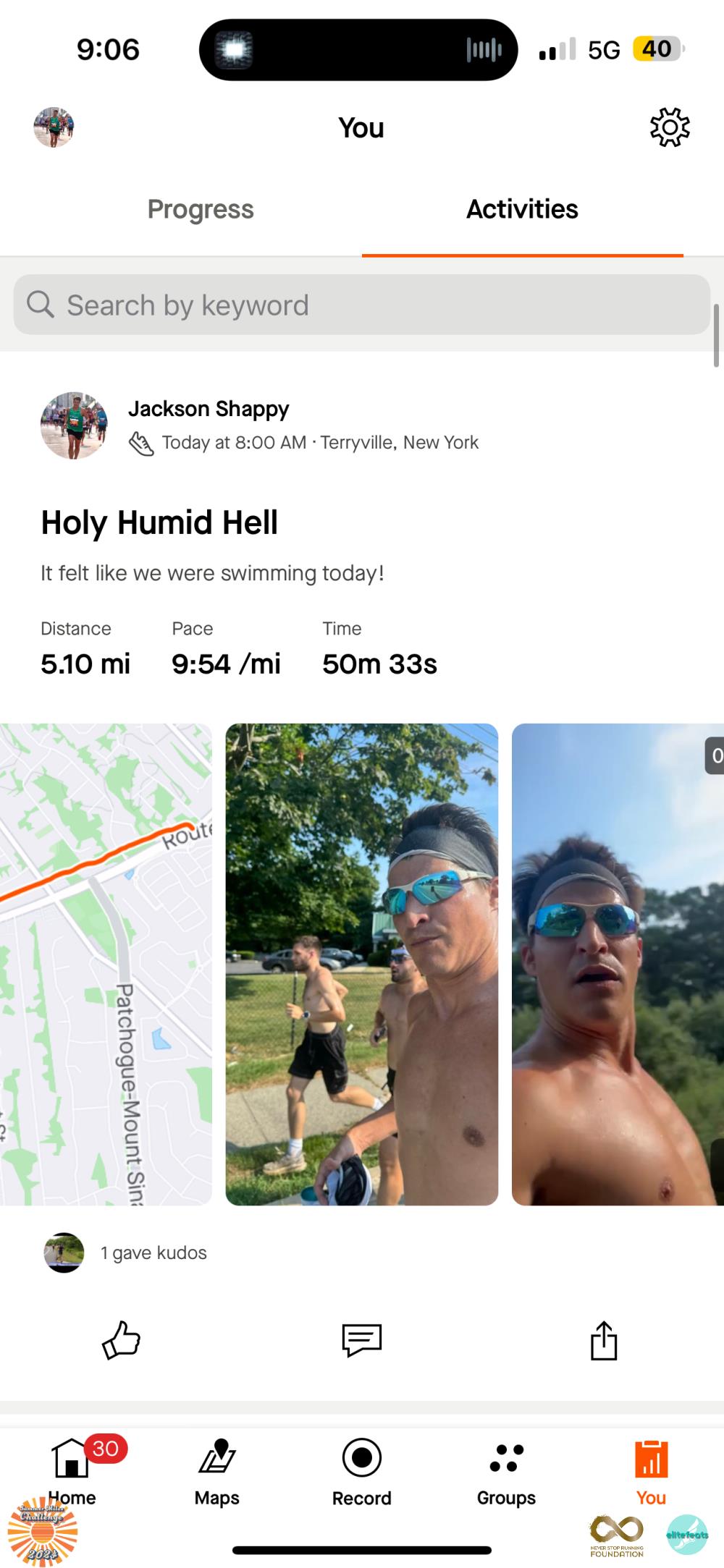Share the activity using the share icon
Screen dimensions: 724x1568
pyautogui.click(x=604, y=1340)
